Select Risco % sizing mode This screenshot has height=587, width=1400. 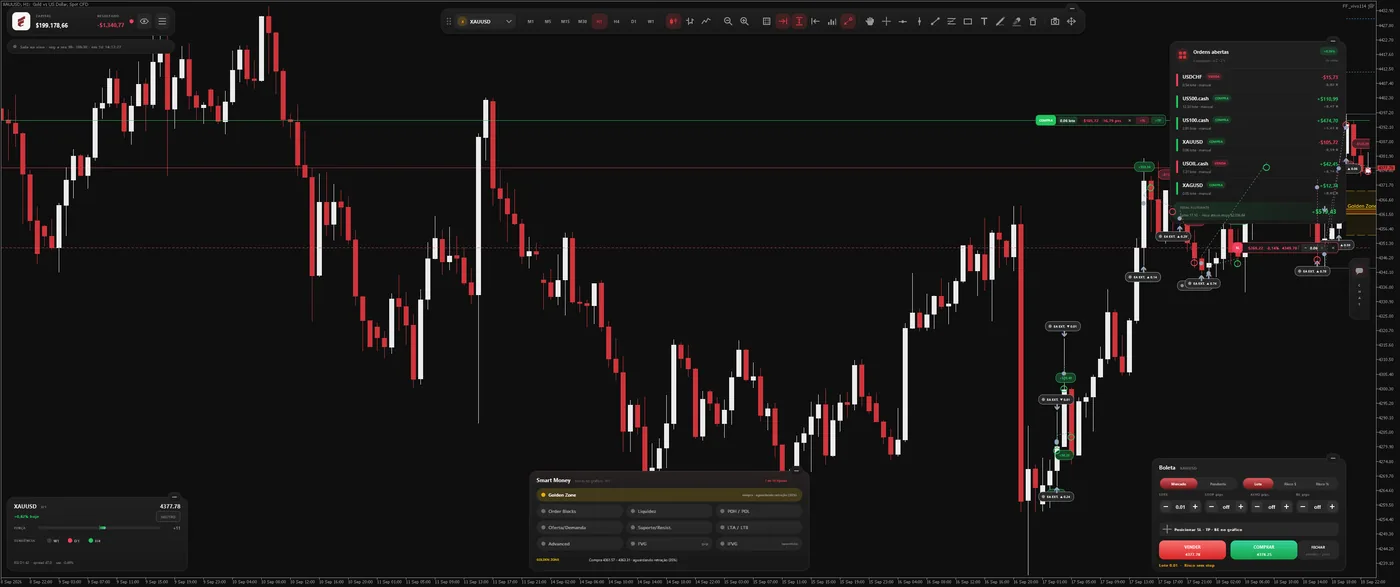(x=1322, y=484)
